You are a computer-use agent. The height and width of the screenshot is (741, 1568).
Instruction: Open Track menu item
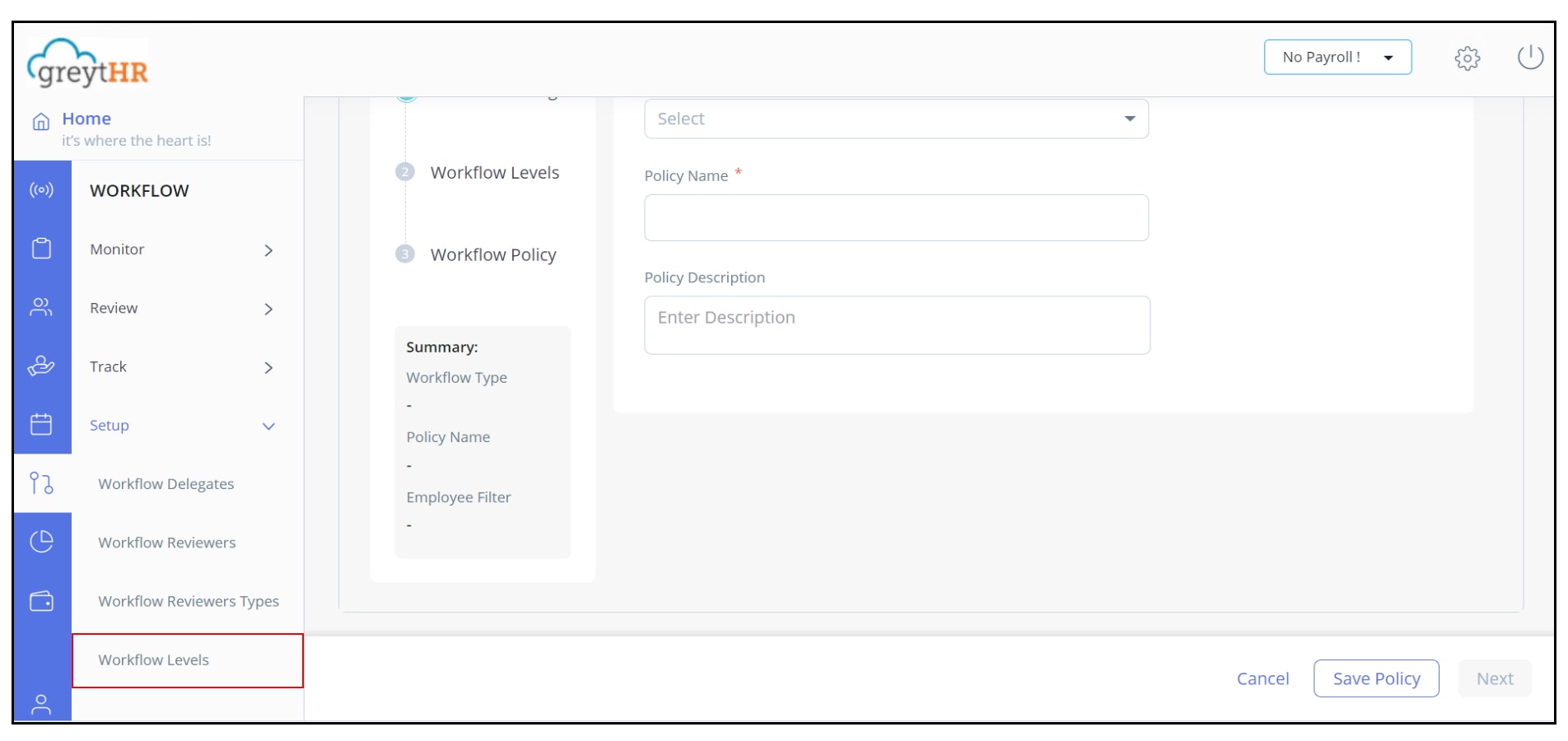click(108, 366)
